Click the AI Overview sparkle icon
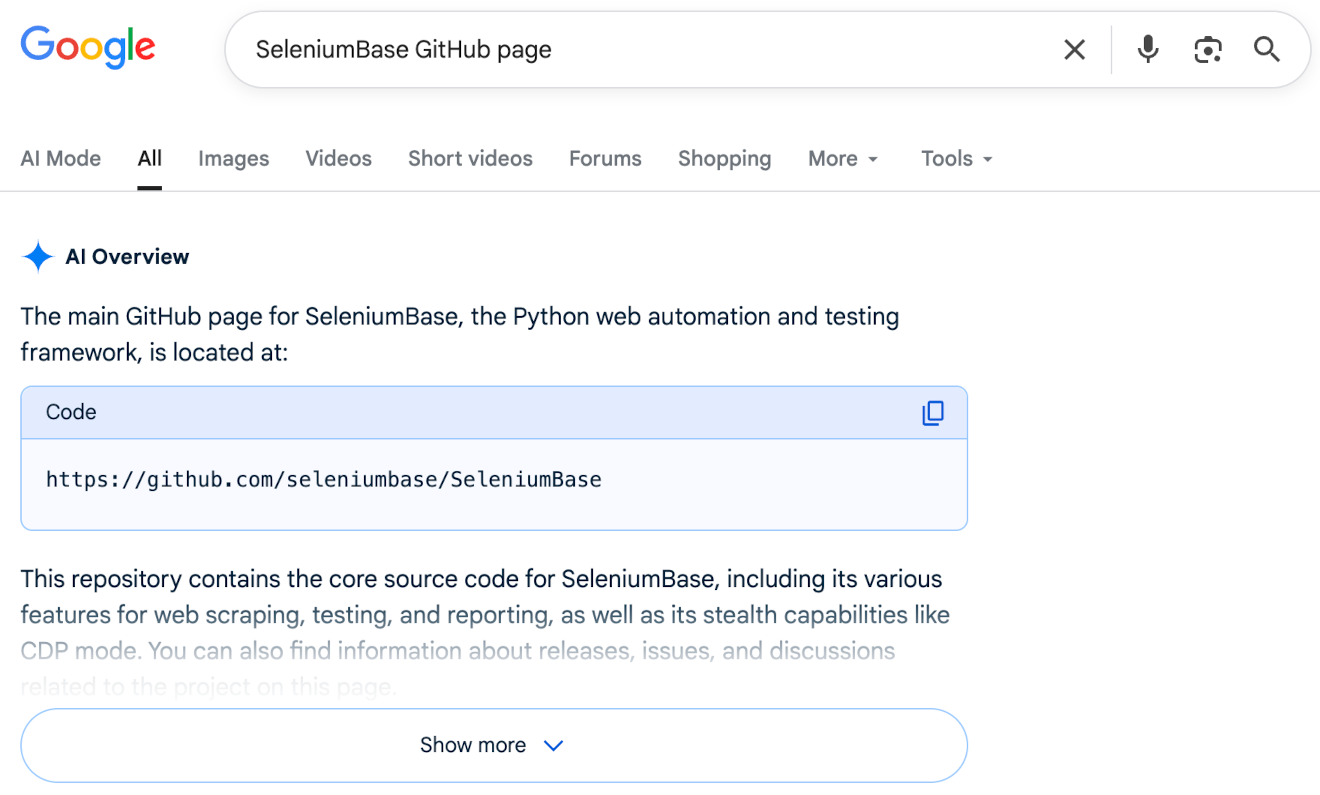 (37, 256)
